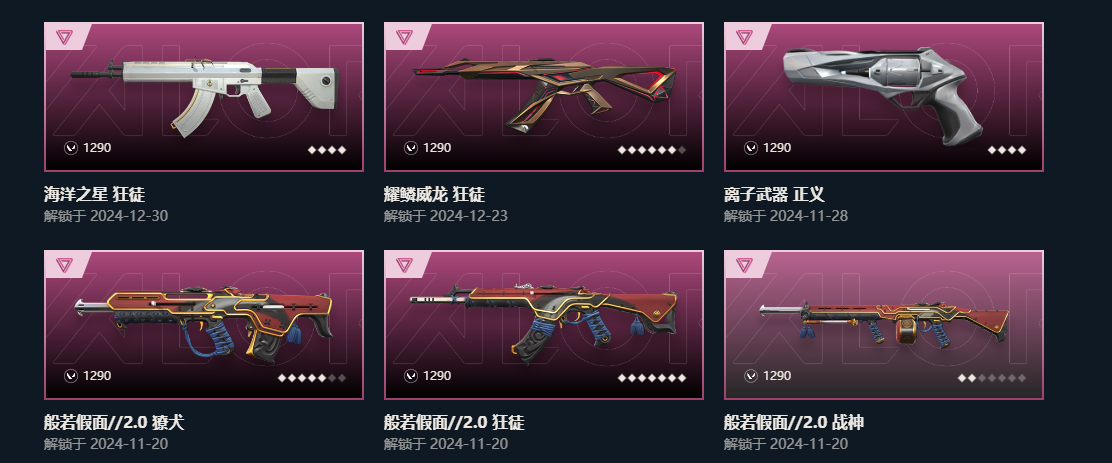Click the Valorant badge icon on 离子武器 正义 card

point(744,37)
